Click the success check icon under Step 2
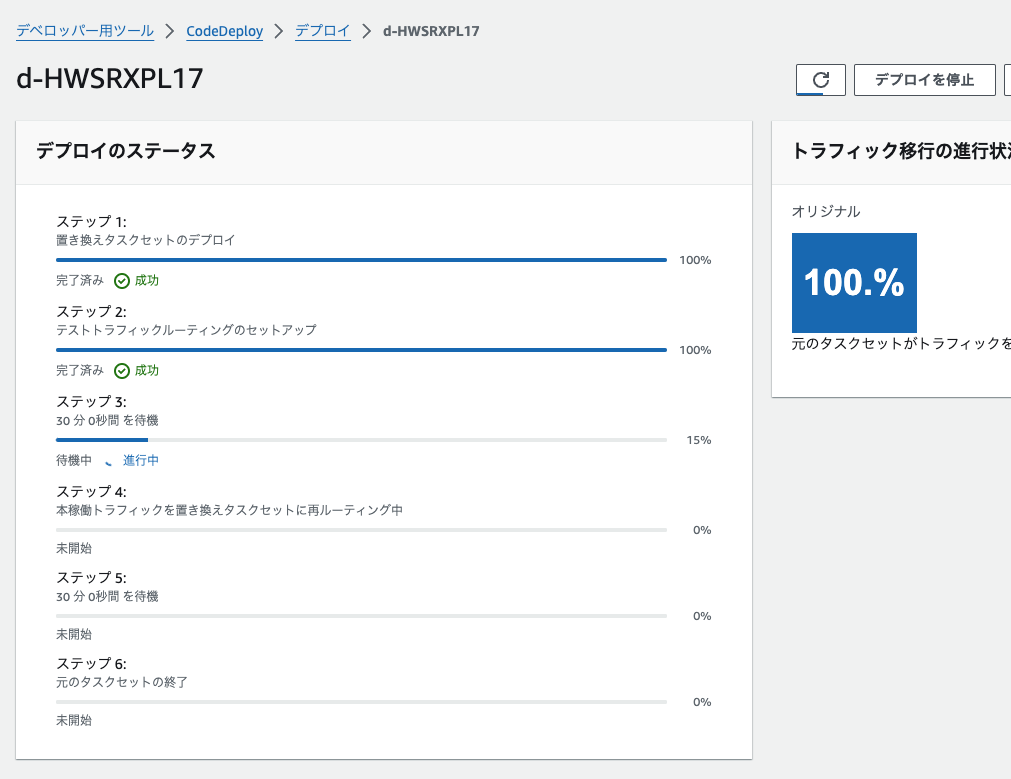Screen dimensions: 1011x779 point(122,371)
